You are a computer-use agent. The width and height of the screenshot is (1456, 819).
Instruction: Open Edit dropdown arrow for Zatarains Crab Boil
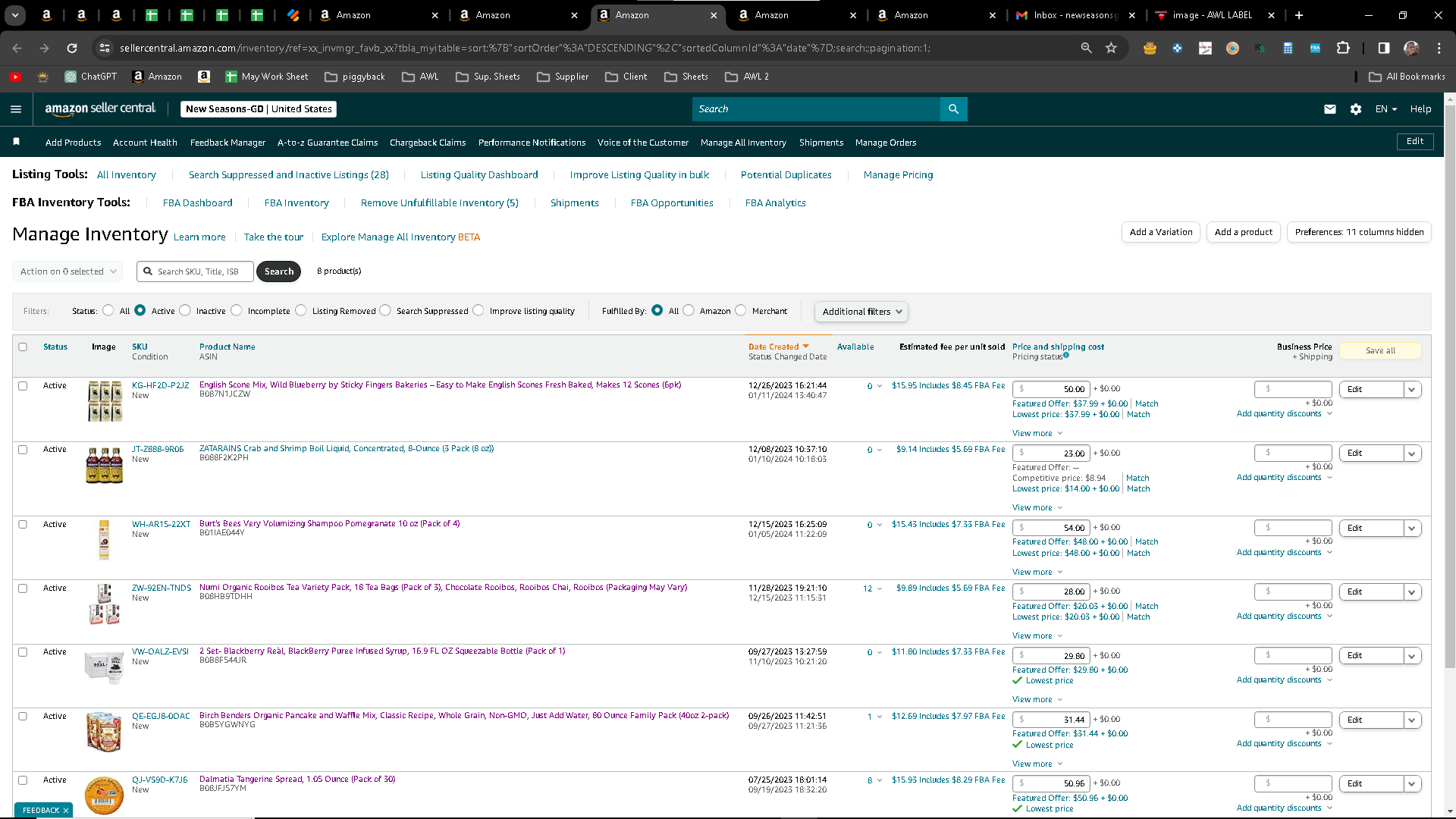click(1412, 453)
